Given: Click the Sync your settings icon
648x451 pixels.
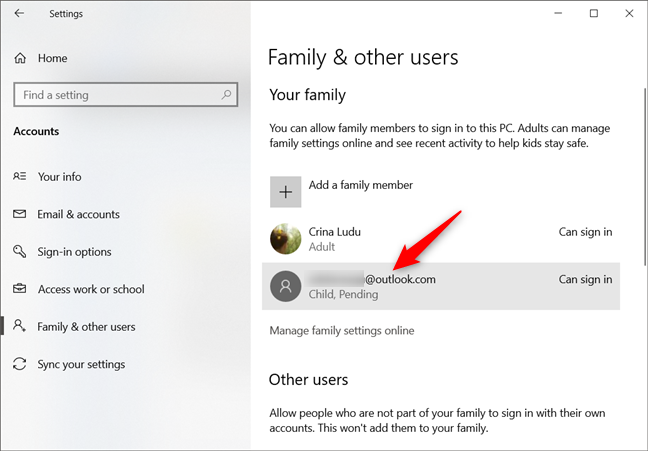Looking at the screenshot, I should tap(20, 364).
